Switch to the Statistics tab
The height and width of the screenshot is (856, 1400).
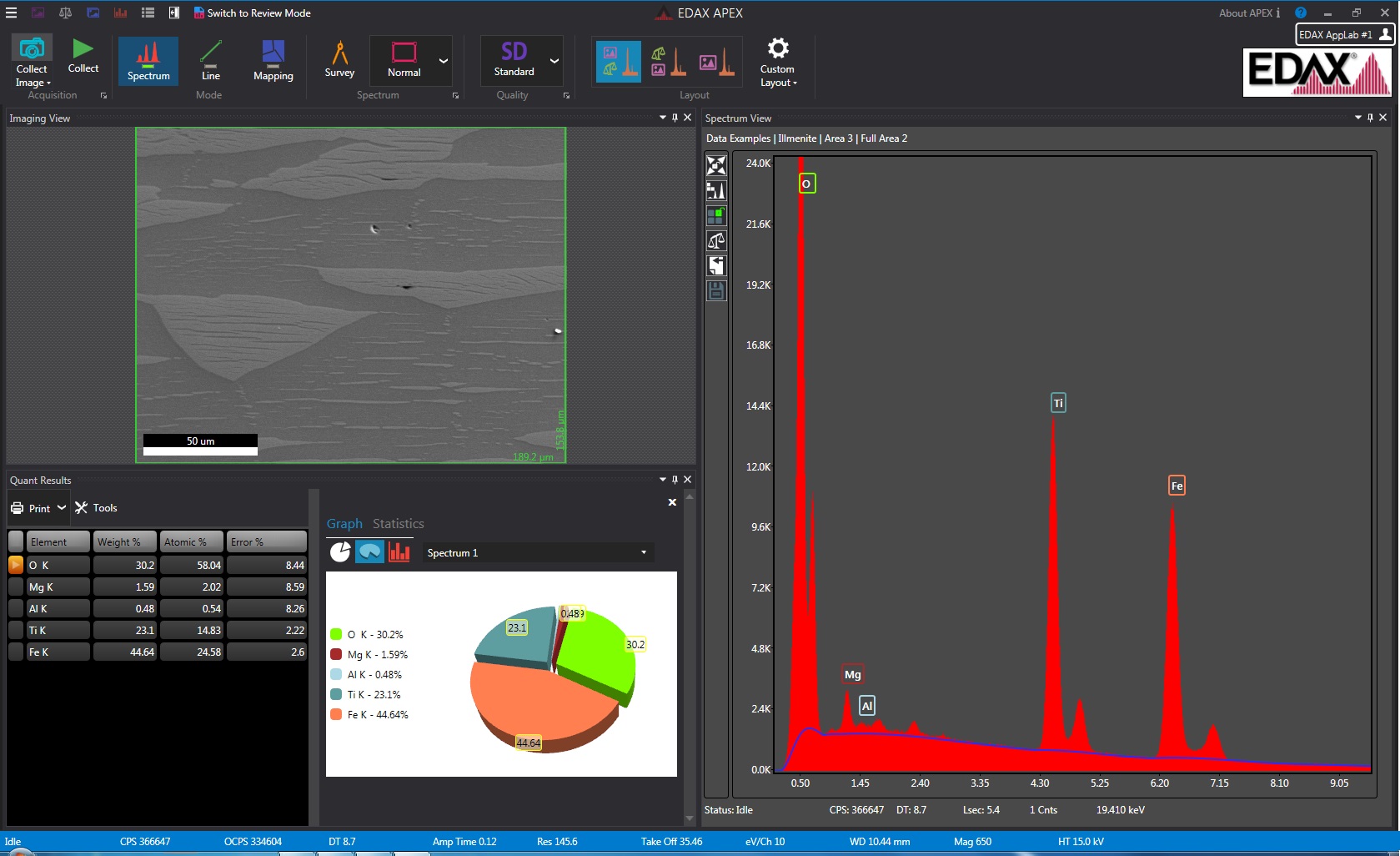point(398,524)
